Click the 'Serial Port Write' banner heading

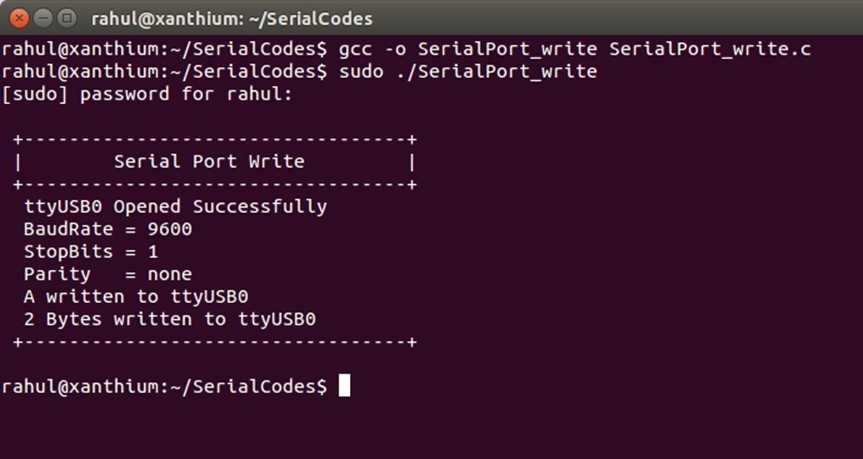click(209, 161)
